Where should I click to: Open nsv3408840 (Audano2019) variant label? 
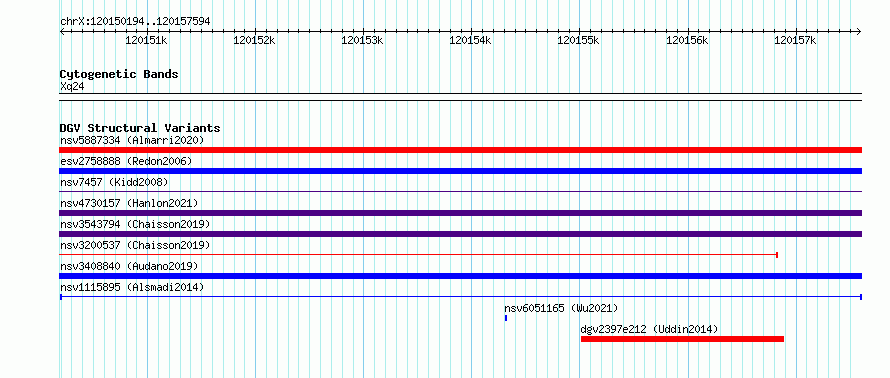pos(129,266)
